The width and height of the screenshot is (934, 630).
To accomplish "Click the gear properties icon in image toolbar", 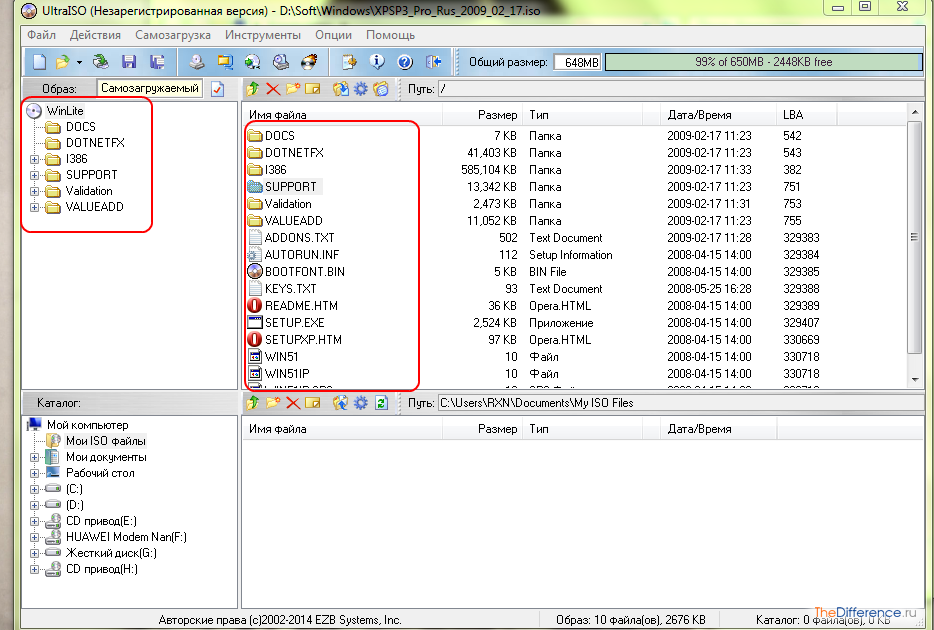I will click(x=360, y=89).
